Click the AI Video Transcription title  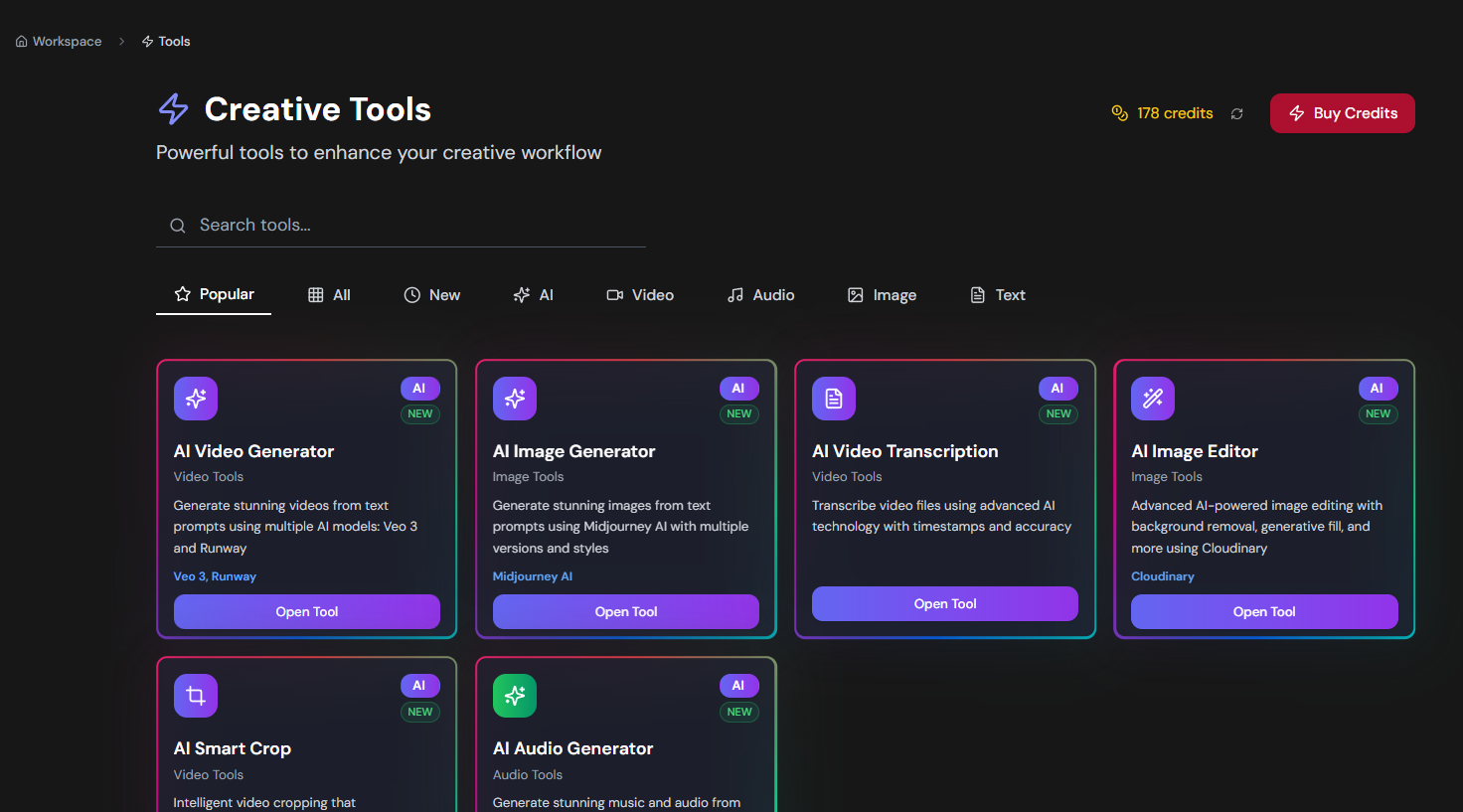point(904,451)
